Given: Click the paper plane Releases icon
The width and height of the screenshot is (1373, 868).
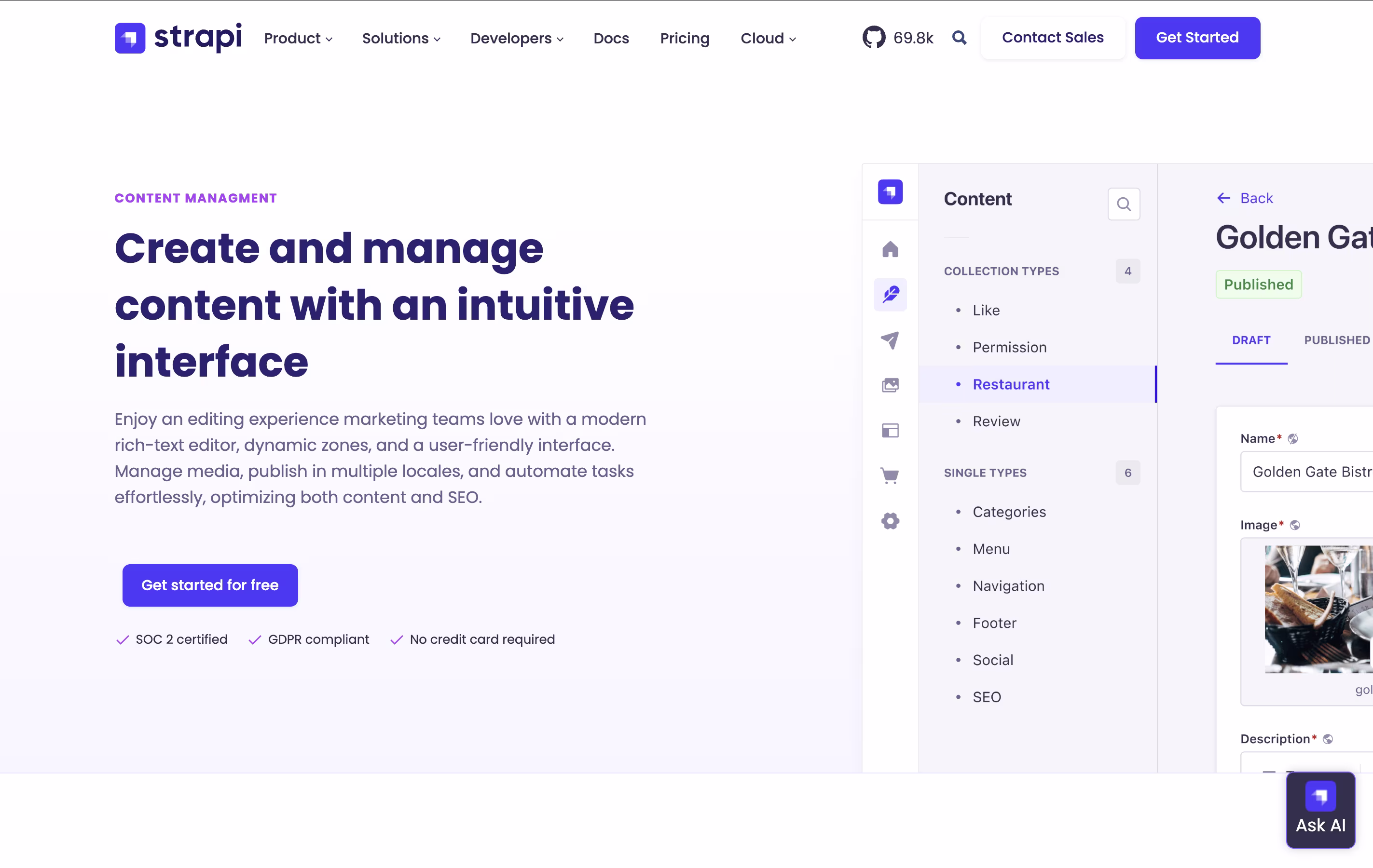Looking at the screenshot, I should (890, 340).
